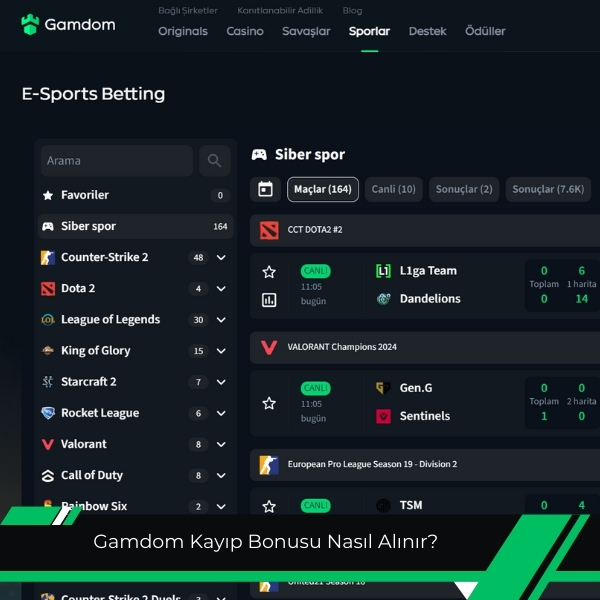Toggle favorite star on TSM match

[269, 507]
